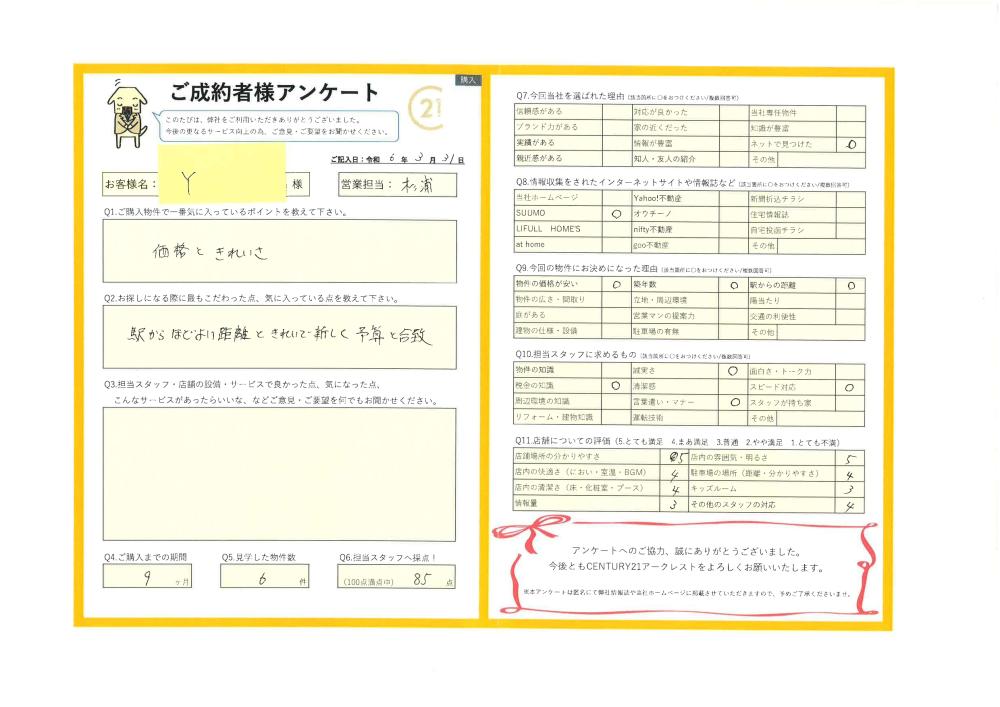This screenshot has width=1000, height=707.
Task: Click the 購入 label tag at top
Action: point(469,79)
